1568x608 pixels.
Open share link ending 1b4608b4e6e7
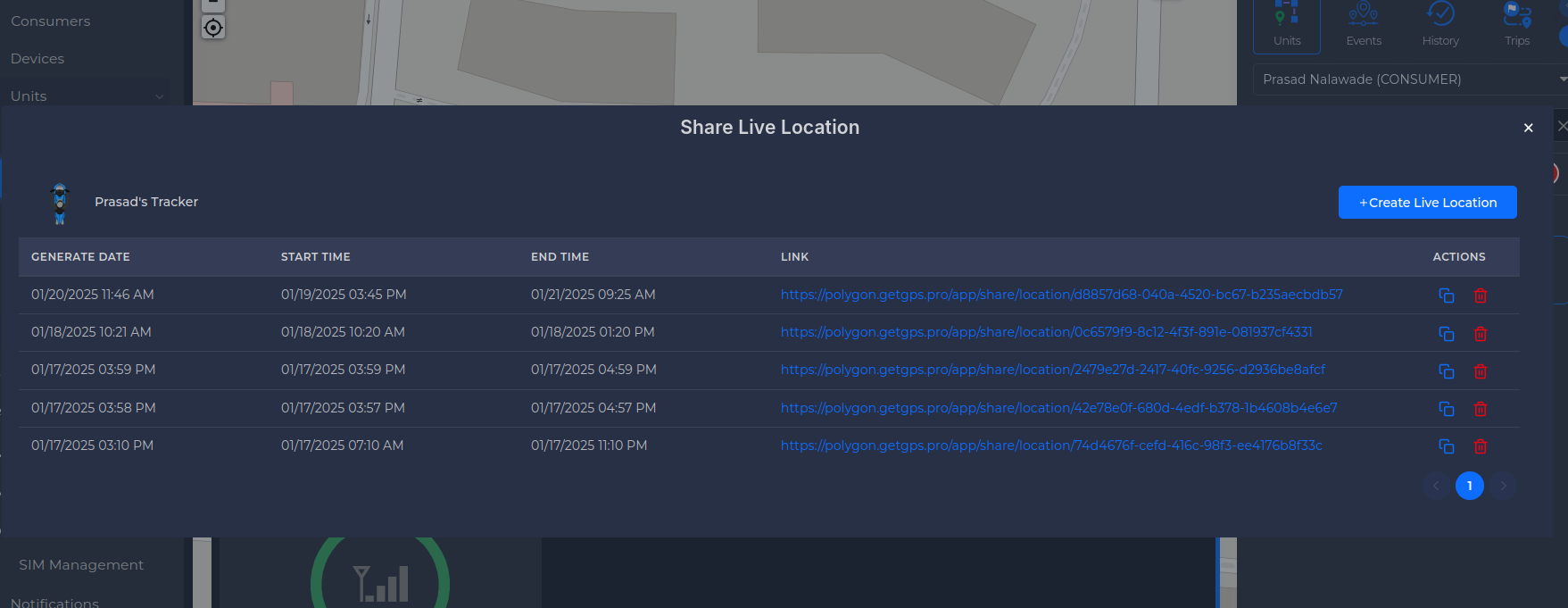point(1059,408)
